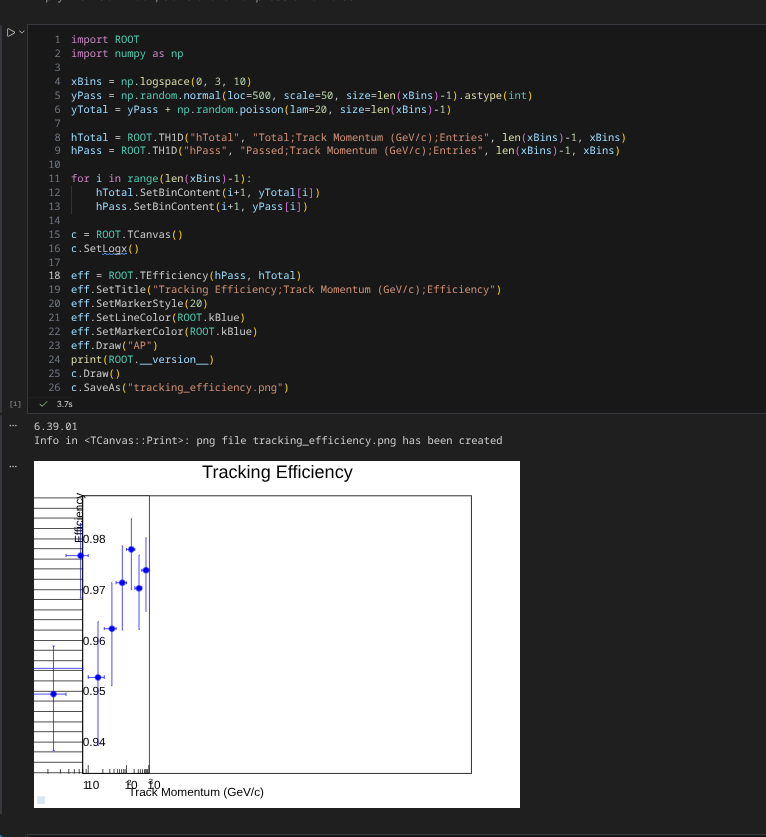Click the 'Track Momentum (GeV/c)' axis label

pos(197,792)
